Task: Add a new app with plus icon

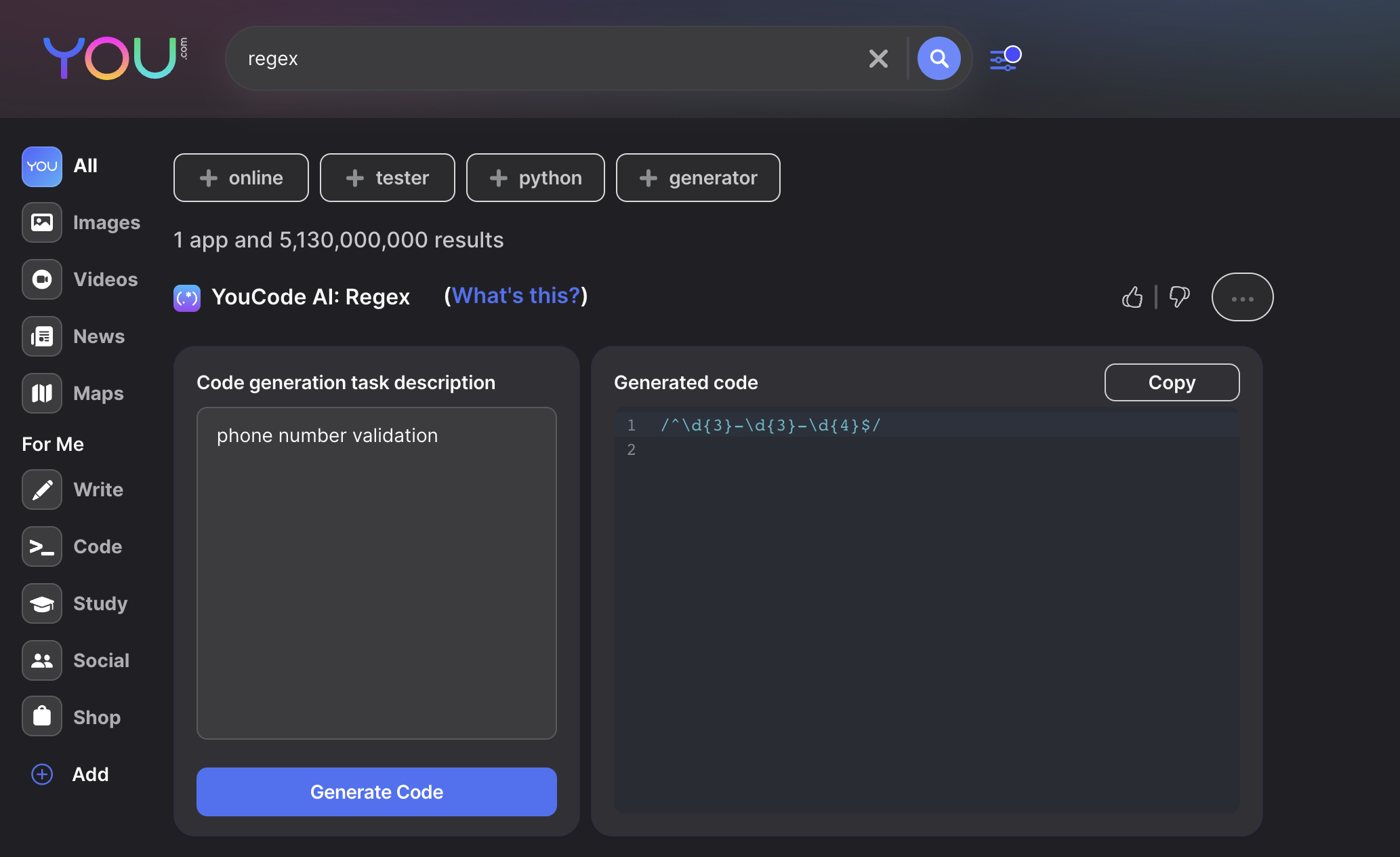Action: [42, 774]
